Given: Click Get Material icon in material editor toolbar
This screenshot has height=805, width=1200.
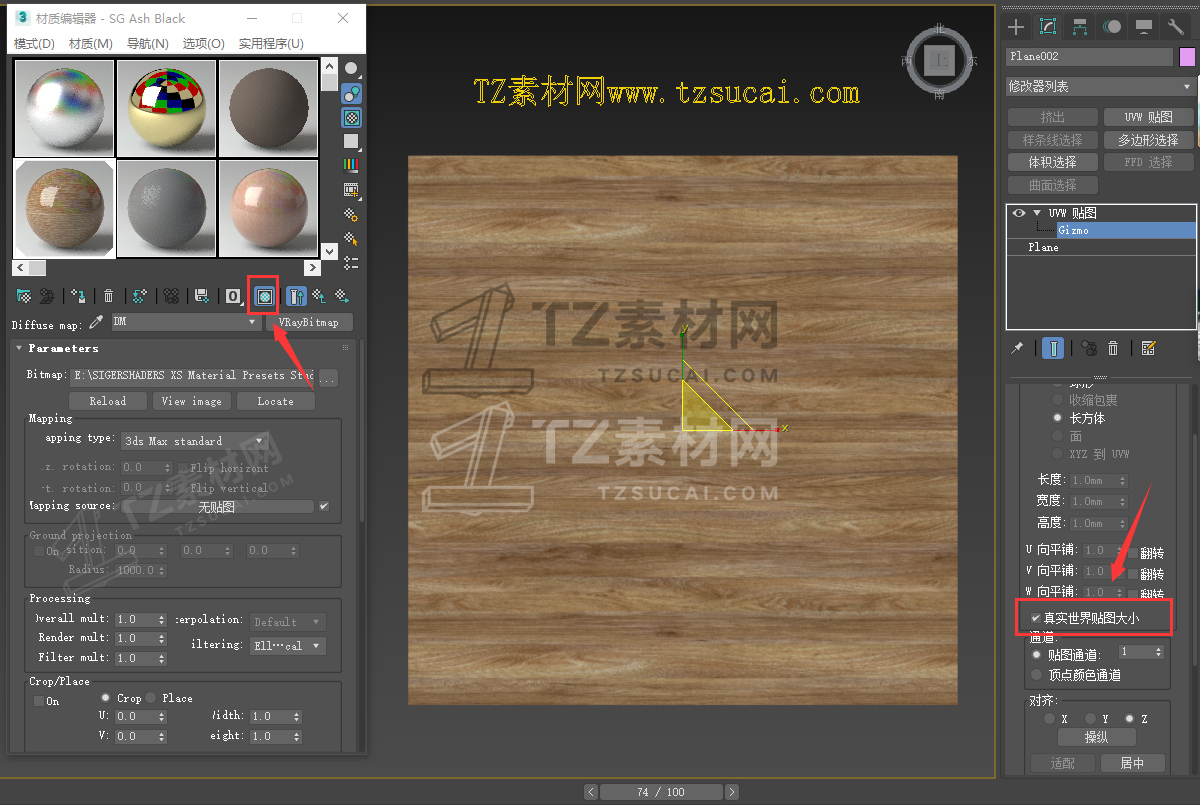Looking at the screenshot, I should (x=24, y=296).
